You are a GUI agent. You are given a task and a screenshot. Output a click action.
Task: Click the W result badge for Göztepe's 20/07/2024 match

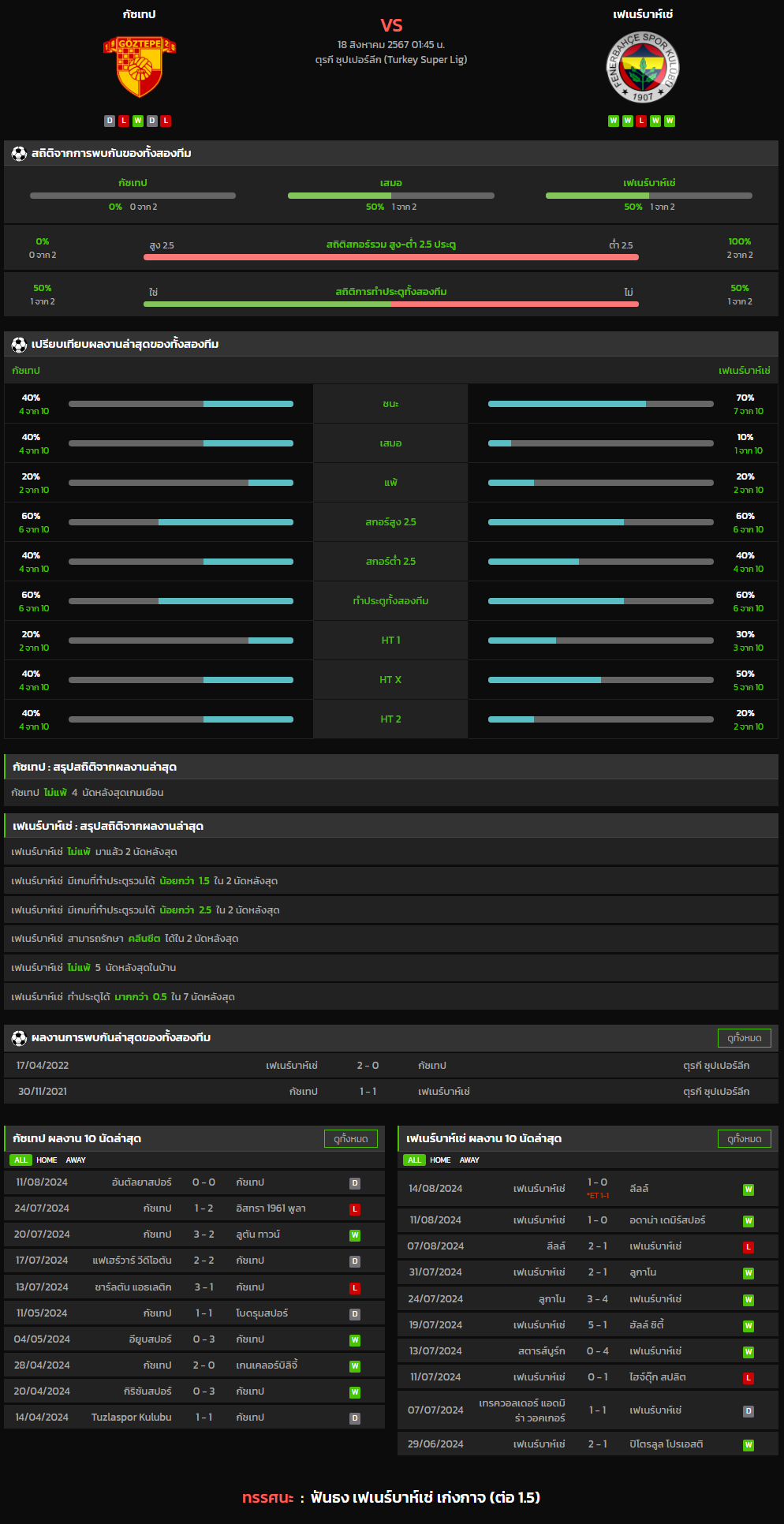click(x=355, y=1235)
